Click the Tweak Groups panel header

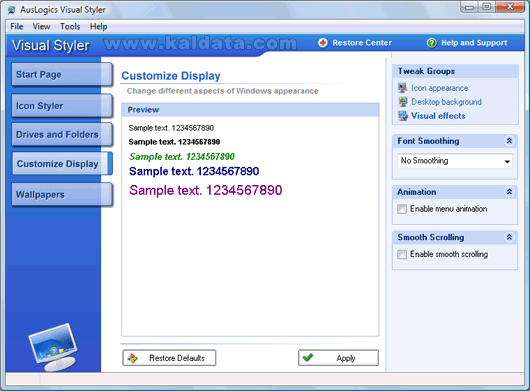coord(455,71)
